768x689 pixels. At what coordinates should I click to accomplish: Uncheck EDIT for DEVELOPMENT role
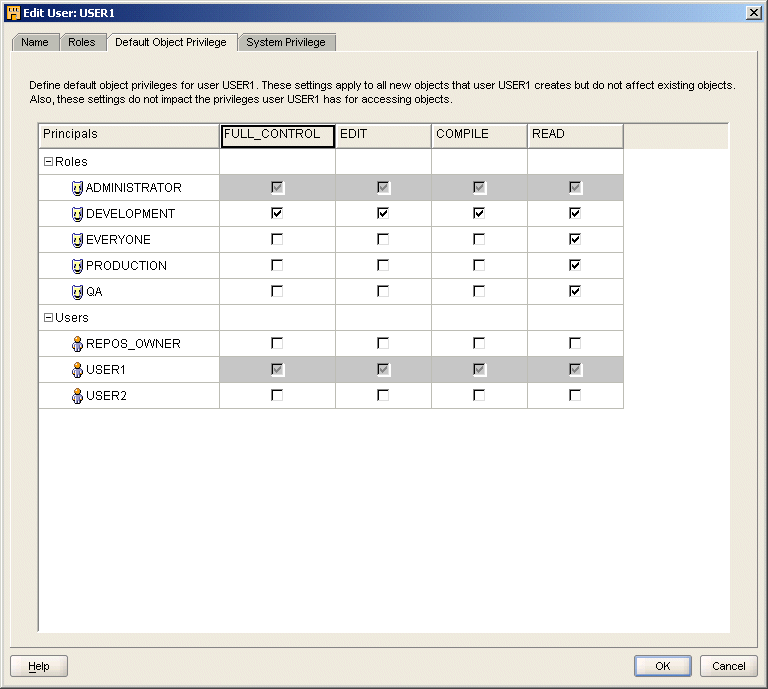pyautogui.click(x=383, y=214)
